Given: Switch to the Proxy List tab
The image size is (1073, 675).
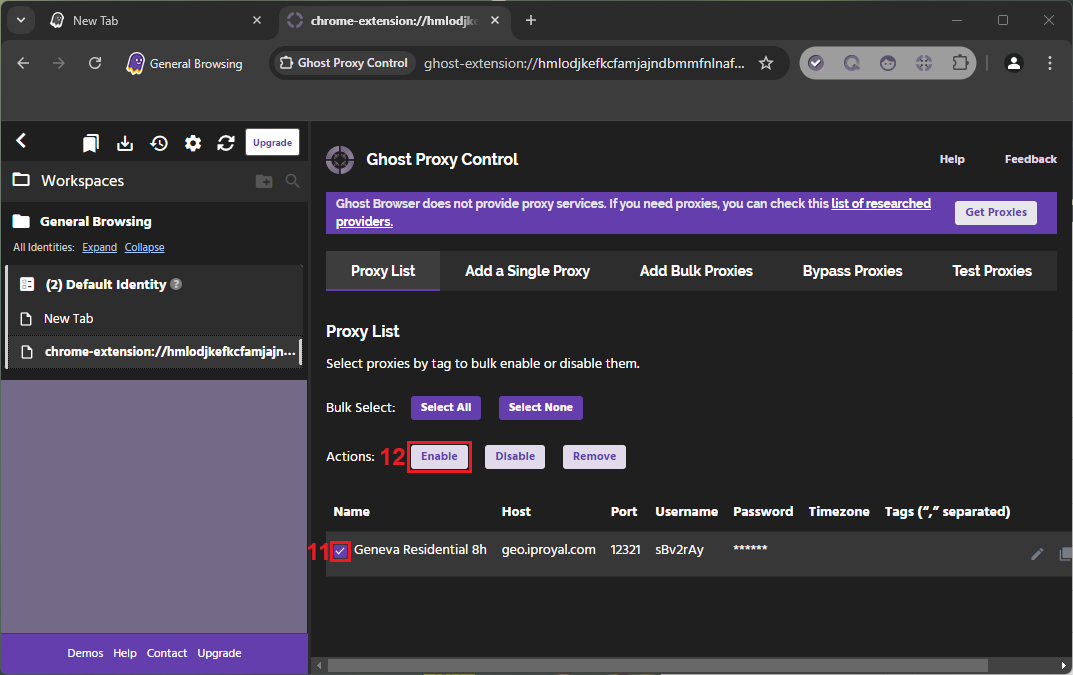Looking at the screenshot, I should (x=383, y=271).
